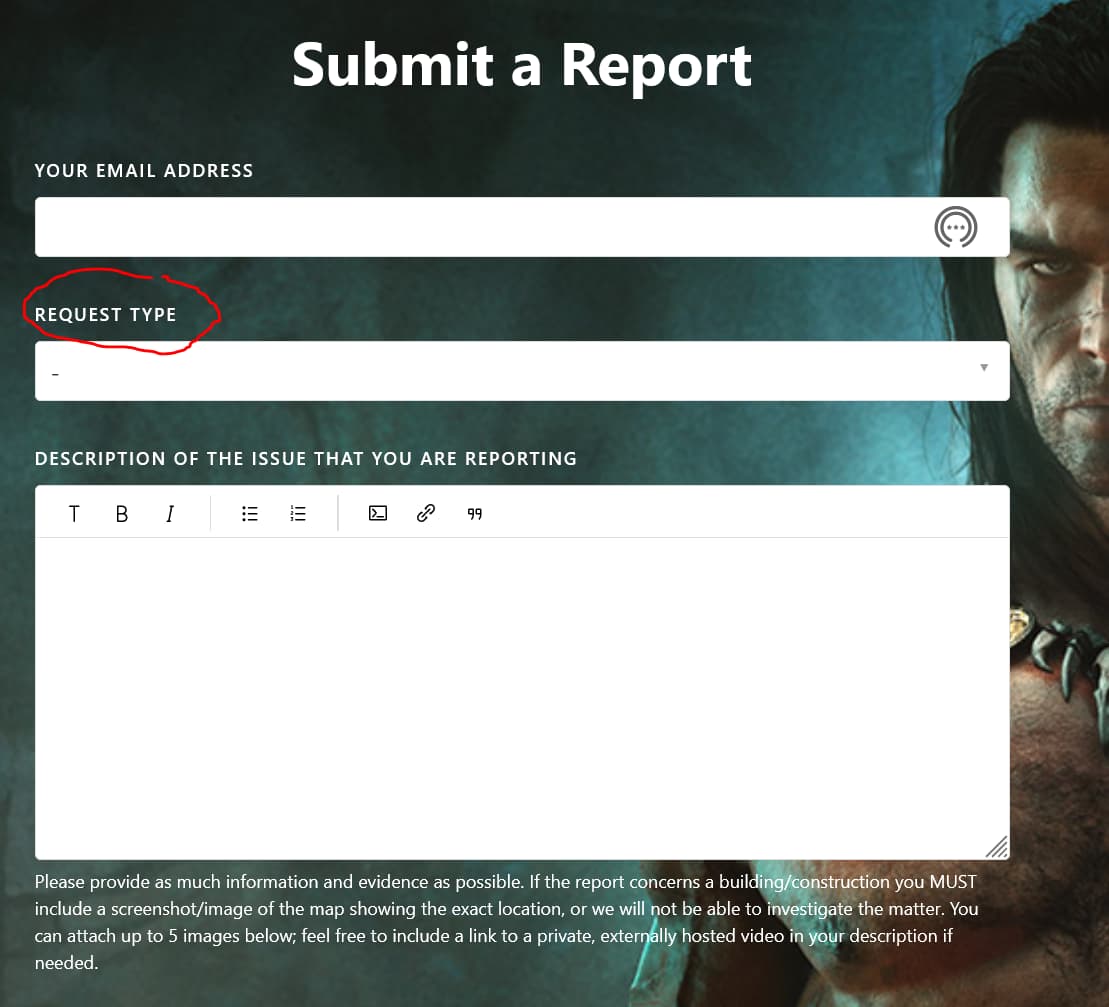Click the 'Request Type' label

(x=105, y=315)
